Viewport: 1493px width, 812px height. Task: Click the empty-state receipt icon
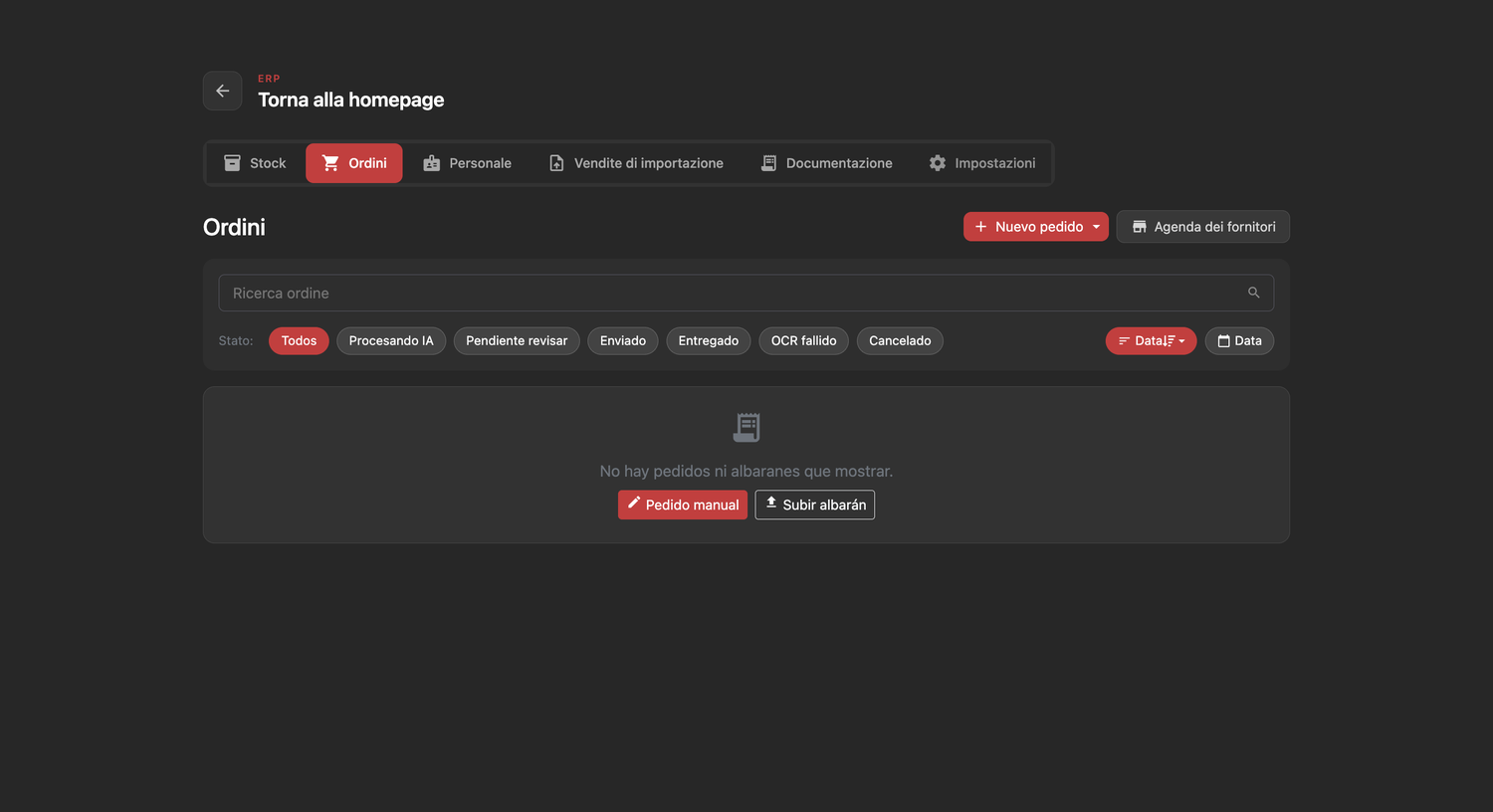click(x=746, y=427)
